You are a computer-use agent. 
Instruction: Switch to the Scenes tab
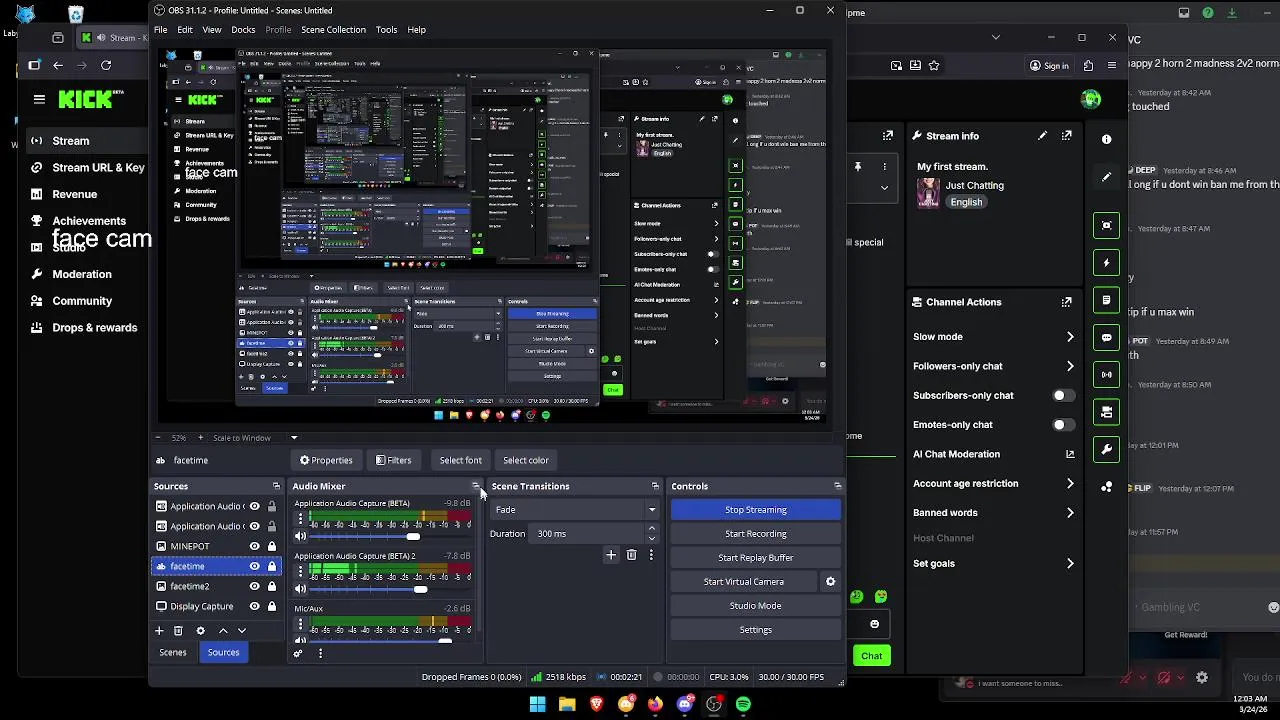(172, 653)
